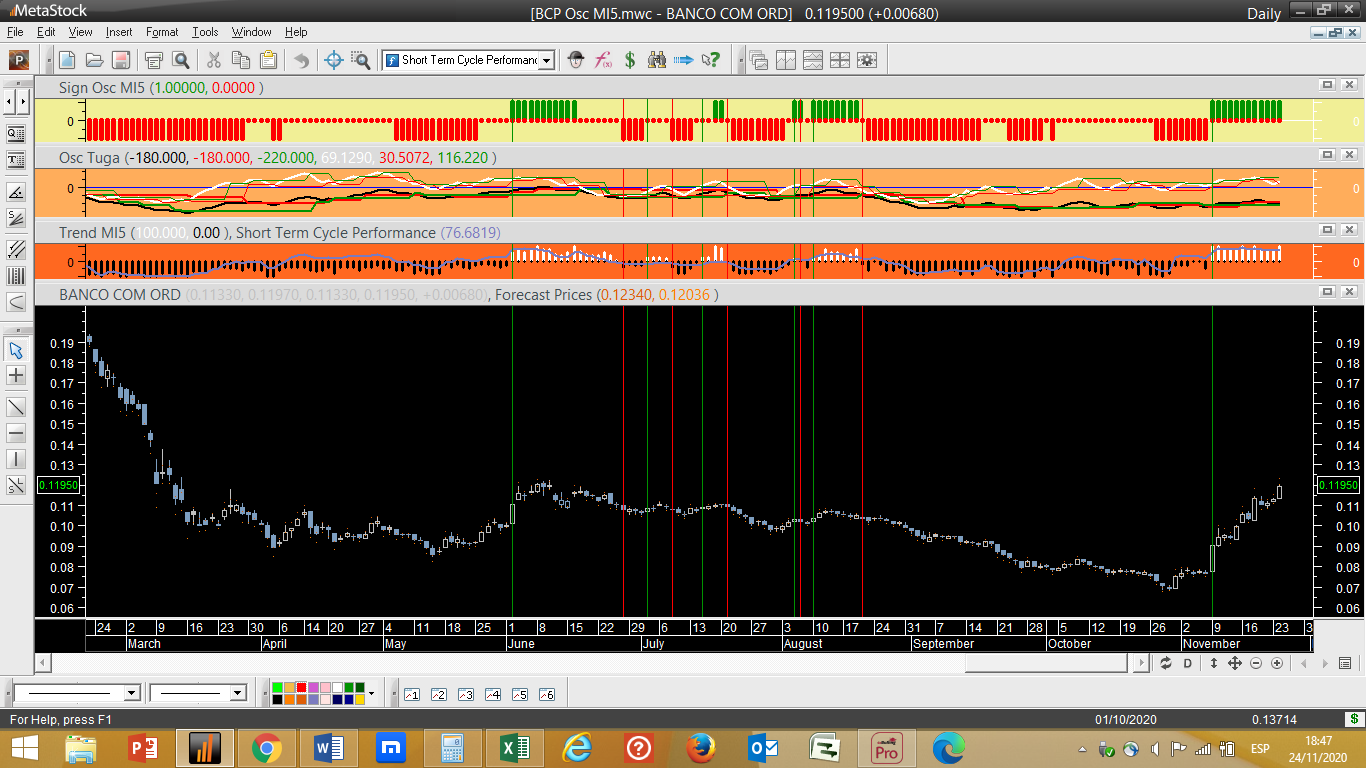Open the Tools menu
Viewport: 1366px width, 768px height.
(x=205, y=32)
